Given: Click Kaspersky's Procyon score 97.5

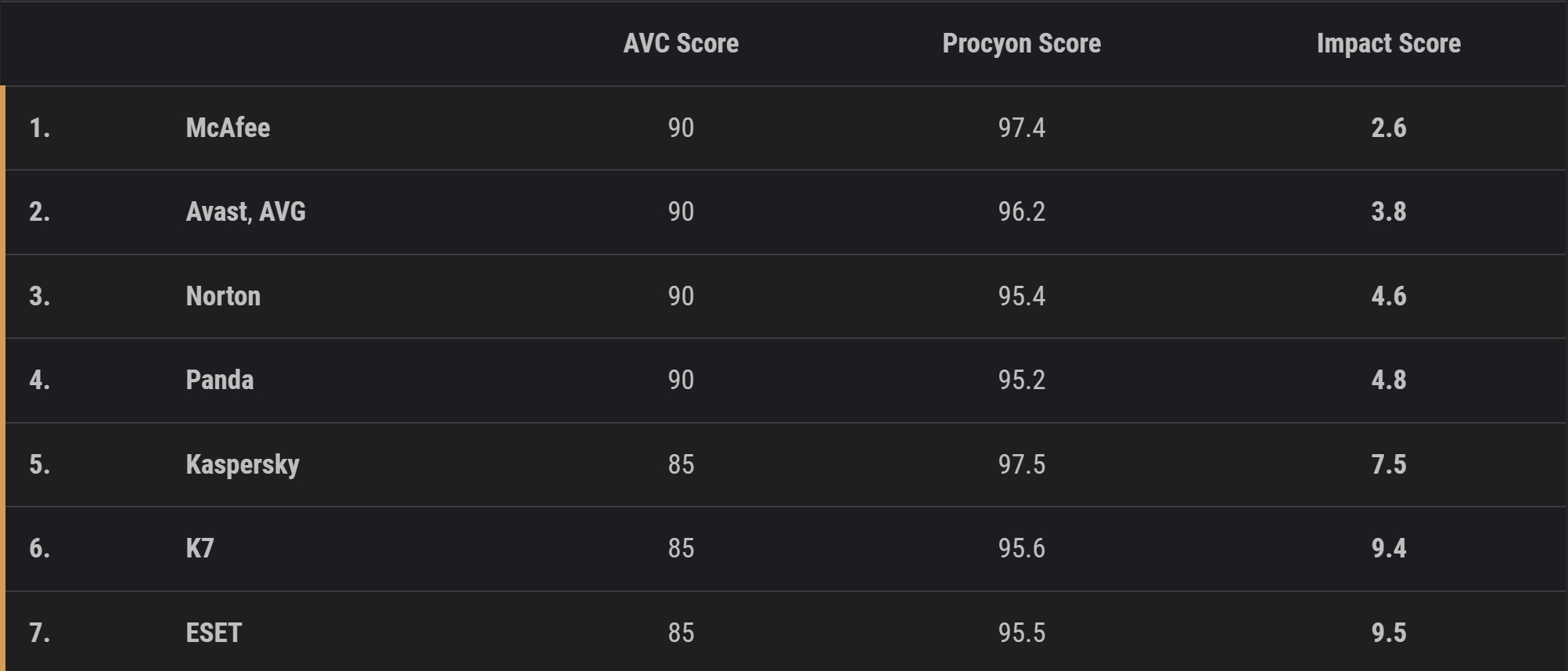Looking at the screenshot, I should (x=1021, y=464).
